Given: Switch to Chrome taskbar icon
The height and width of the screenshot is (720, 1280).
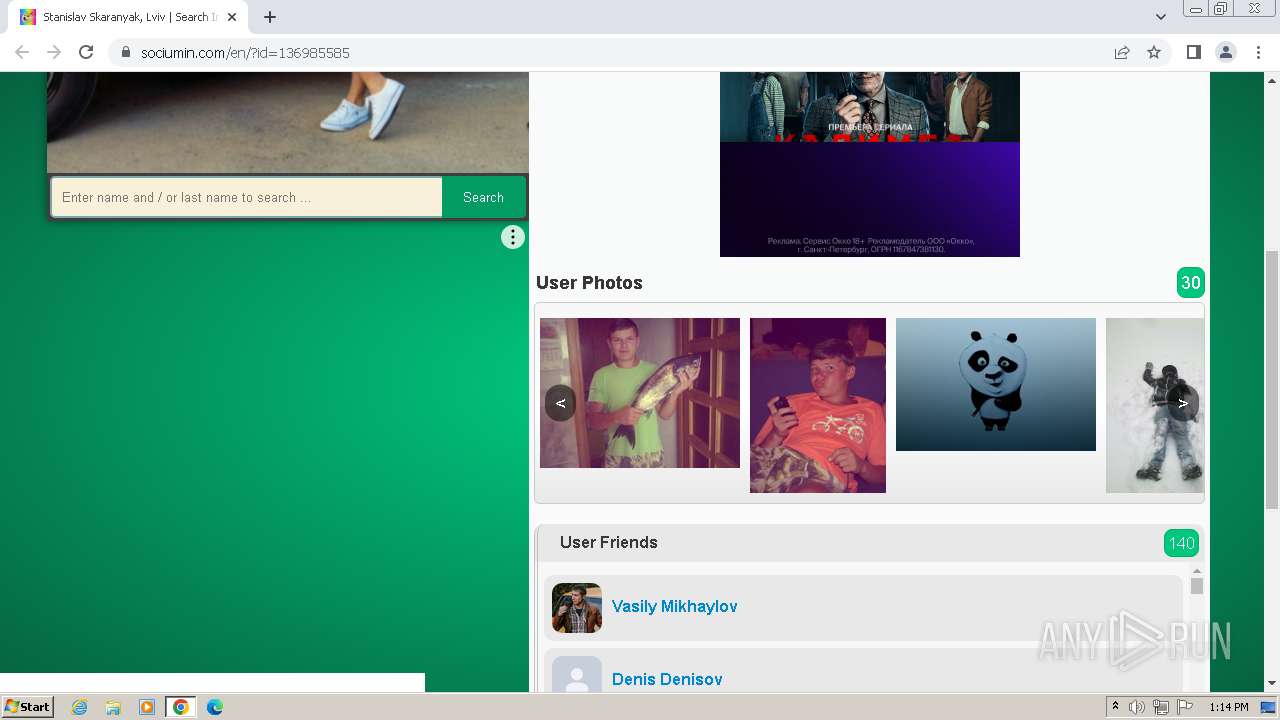Looking at the screenshot, I should 181,707.
